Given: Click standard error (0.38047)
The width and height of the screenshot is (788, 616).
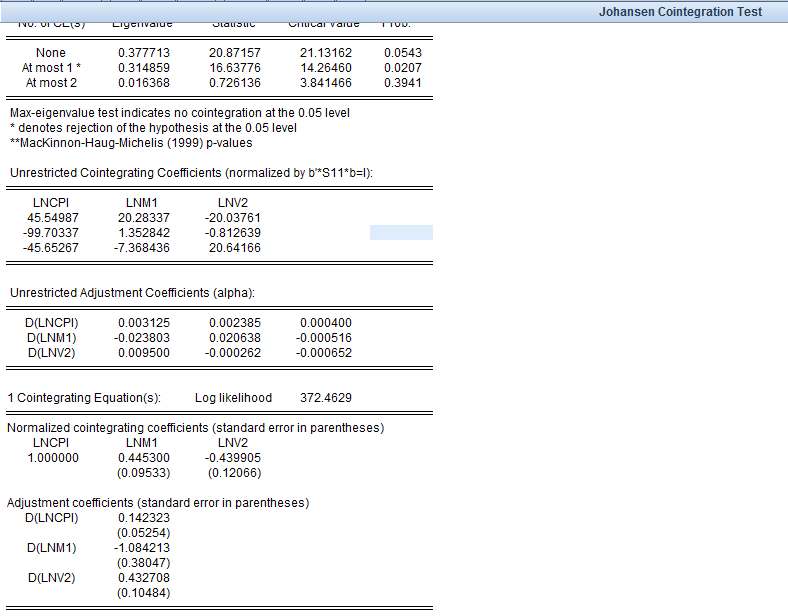Looking at the screenshot, I should [144, 563].
